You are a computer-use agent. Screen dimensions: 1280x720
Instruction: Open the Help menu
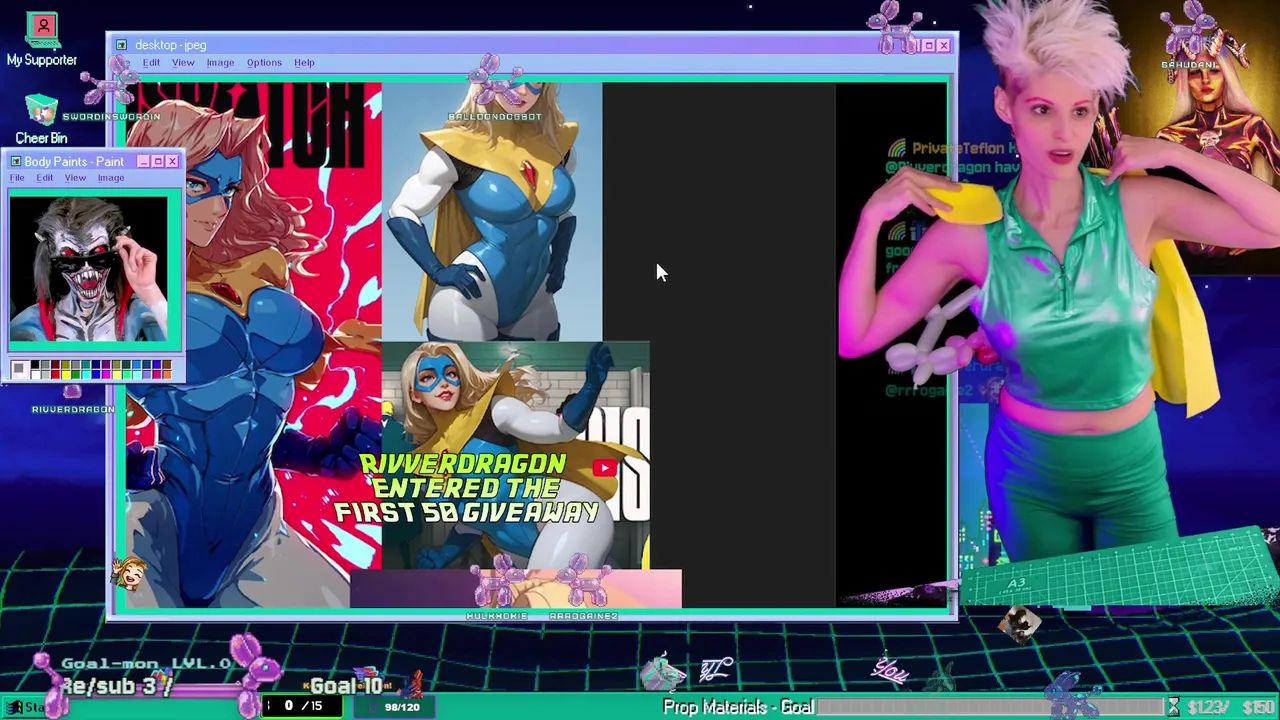(x=304, y=63)
